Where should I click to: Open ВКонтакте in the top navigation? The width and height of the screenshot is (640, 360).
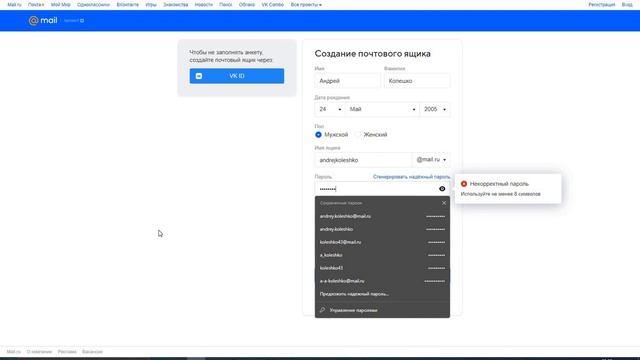pos(127,5)
